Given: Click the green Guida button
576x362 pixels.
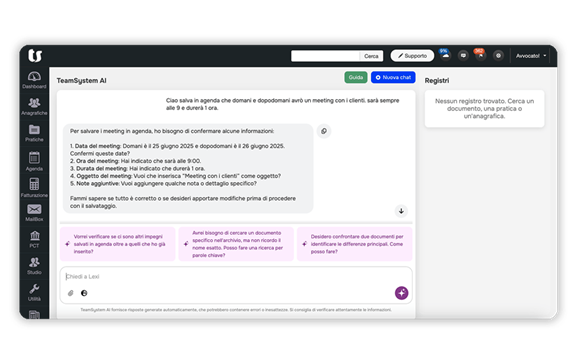Looking at the screenshot, I should pyautogui.click(x=356, y=77).
